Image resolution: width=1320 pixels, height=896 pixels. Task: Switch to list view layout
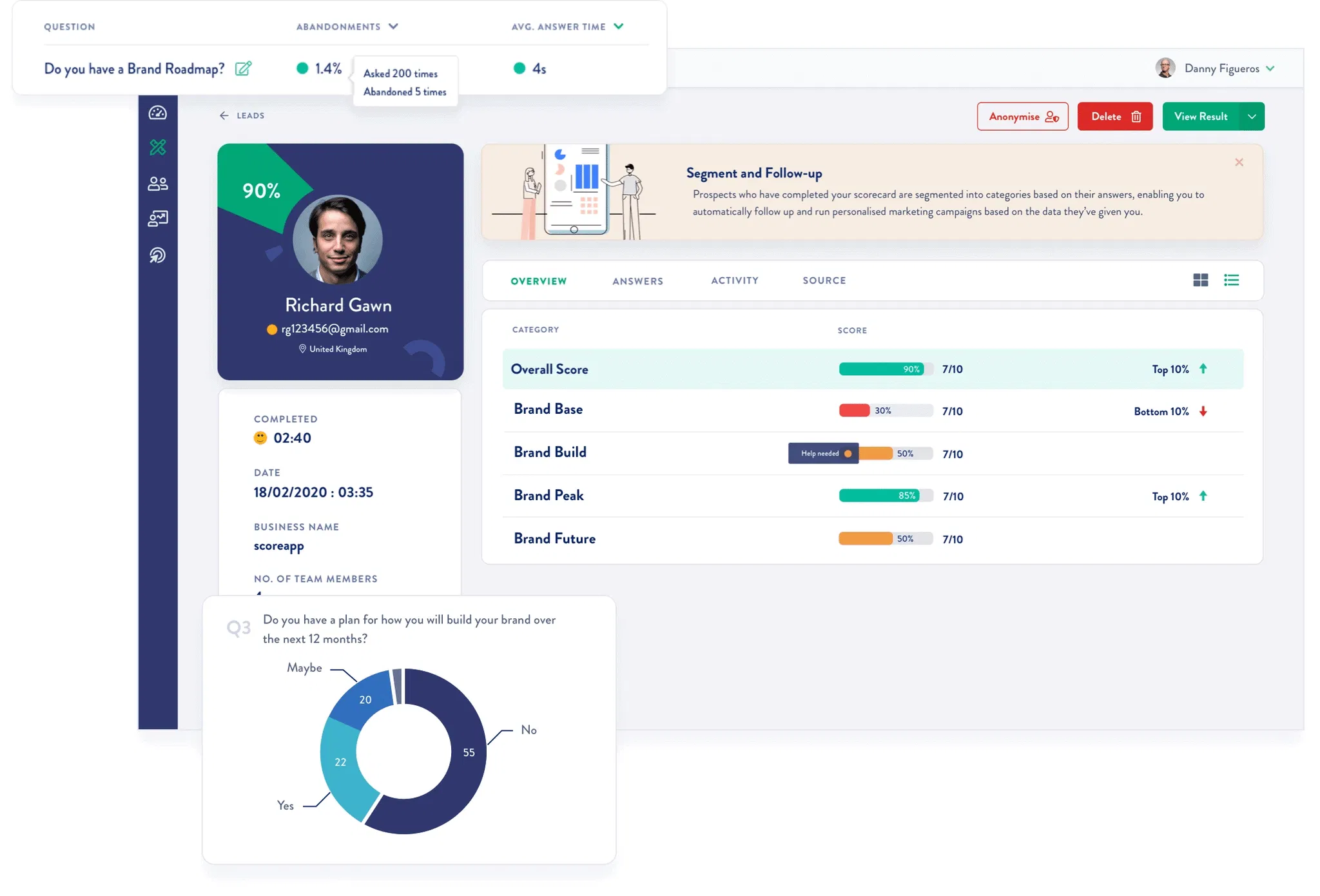1231,280
